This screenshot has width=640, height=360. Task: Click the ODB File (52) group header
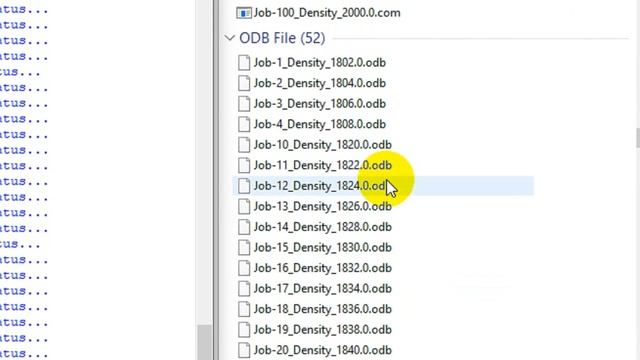click(x=282, y=38)
